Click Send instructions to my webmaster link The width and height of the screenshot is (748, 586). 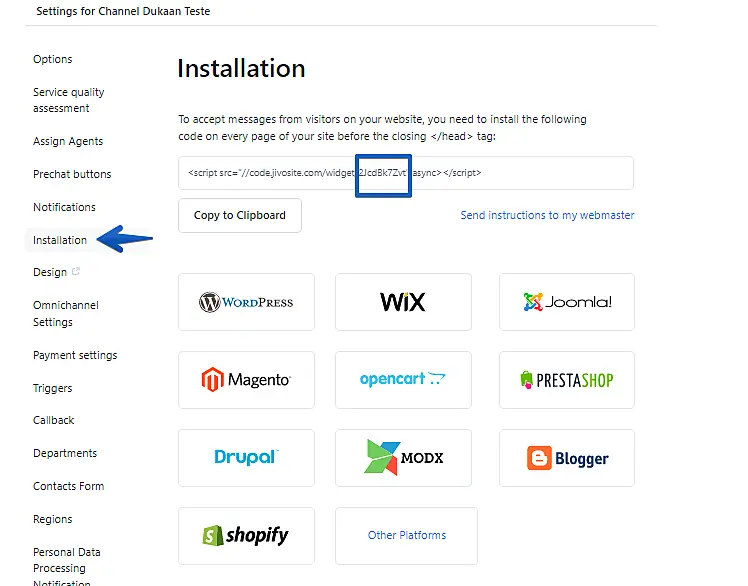[547, 215]
